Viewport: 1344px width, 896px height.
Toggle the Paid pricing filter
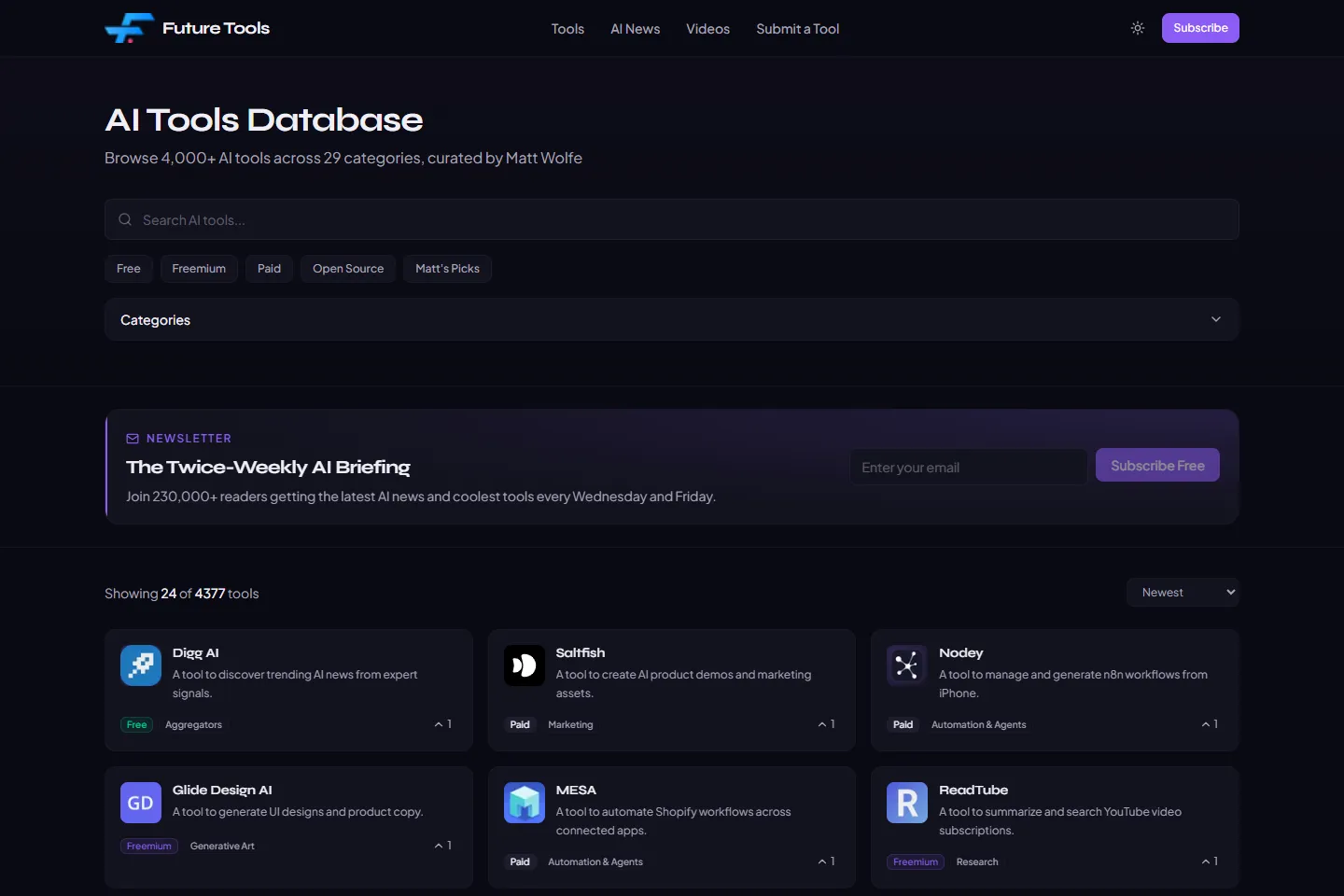pos(269,269)
